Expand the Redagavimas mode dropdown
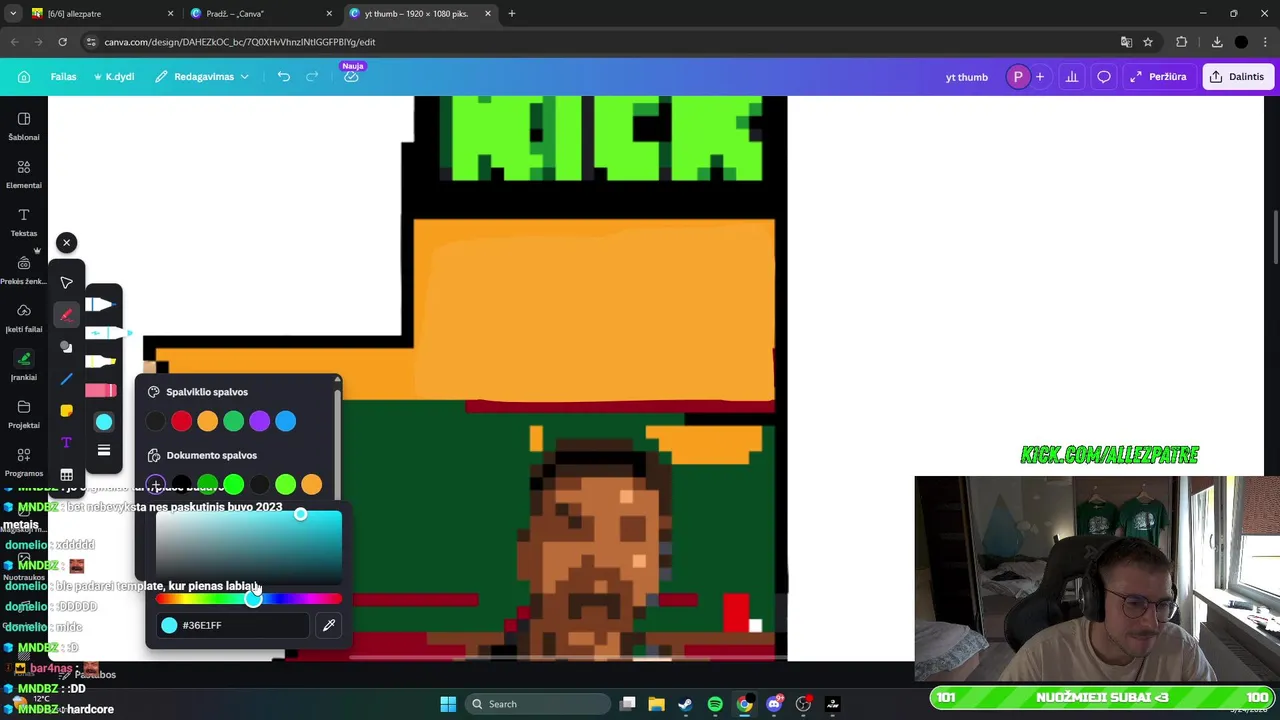 (x=202, y=77)
